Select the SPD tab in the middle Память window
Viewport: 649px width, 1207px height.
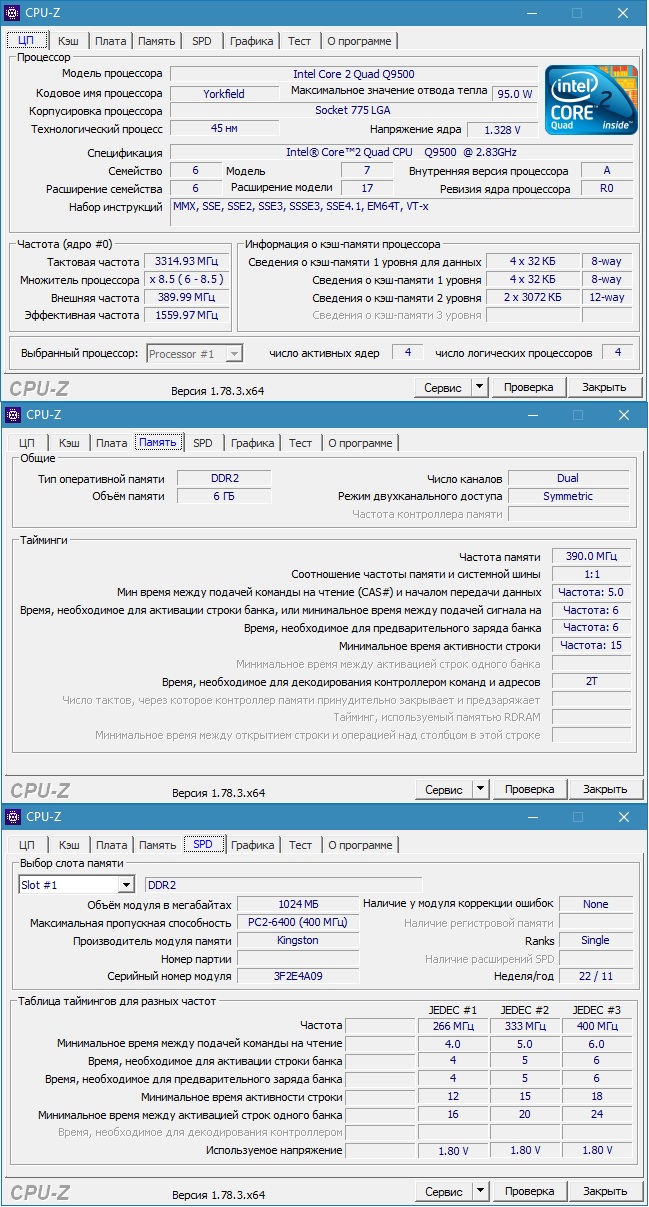[203, 443]
